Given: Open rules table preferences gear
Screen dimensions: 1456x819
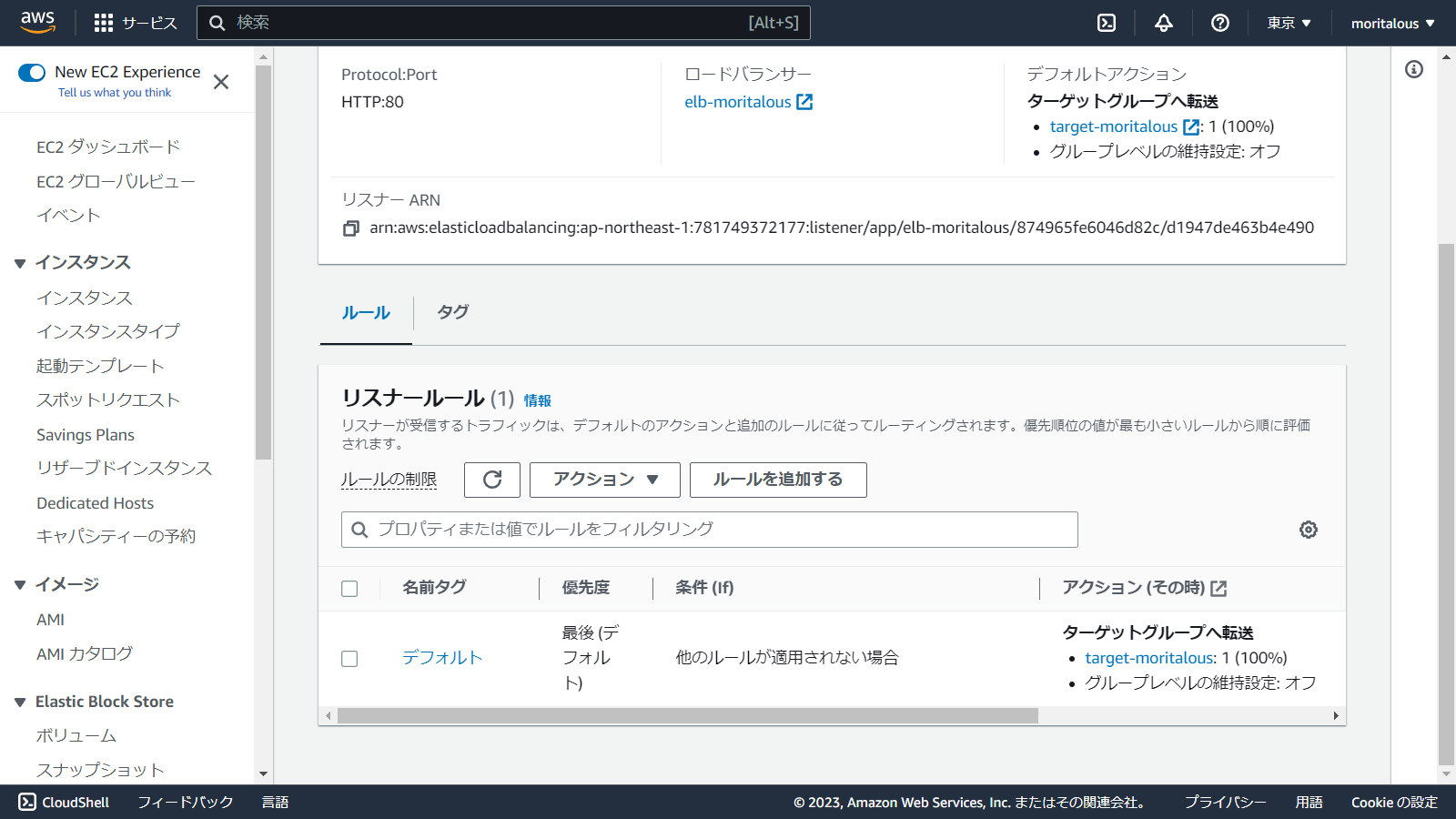Looking at the screenshot, I should tap(1308, 529).
